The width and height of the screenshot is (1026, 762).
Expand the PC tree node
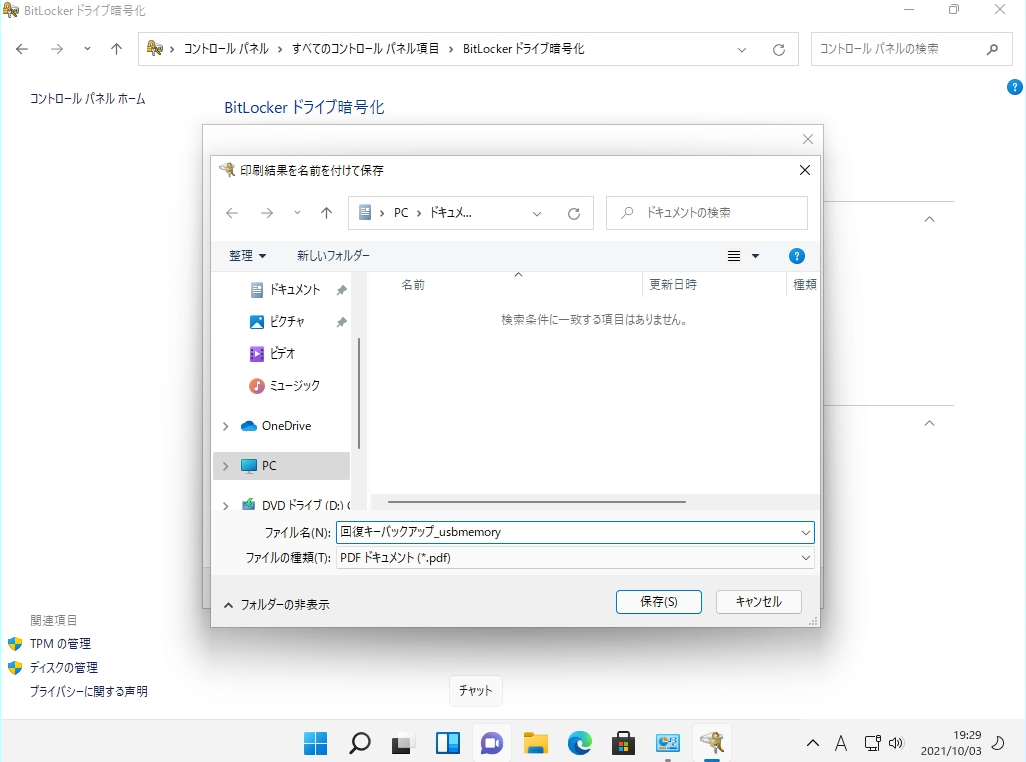(x=226, y=466)
